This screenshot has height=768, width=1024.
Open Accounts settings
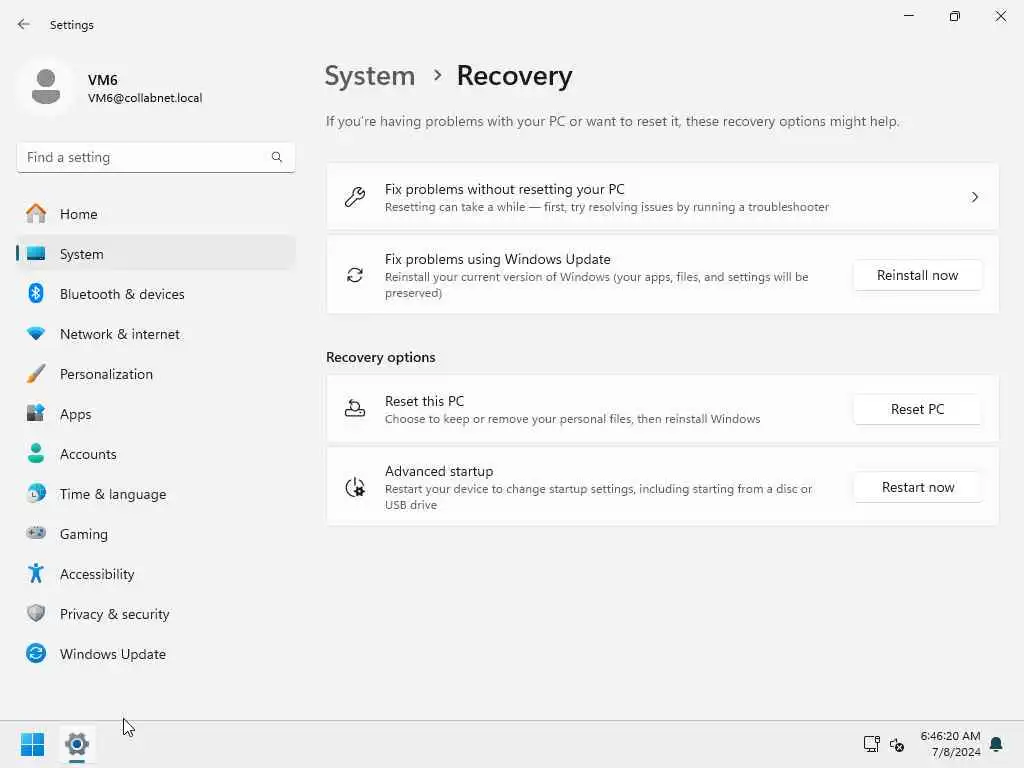point(155,453)
